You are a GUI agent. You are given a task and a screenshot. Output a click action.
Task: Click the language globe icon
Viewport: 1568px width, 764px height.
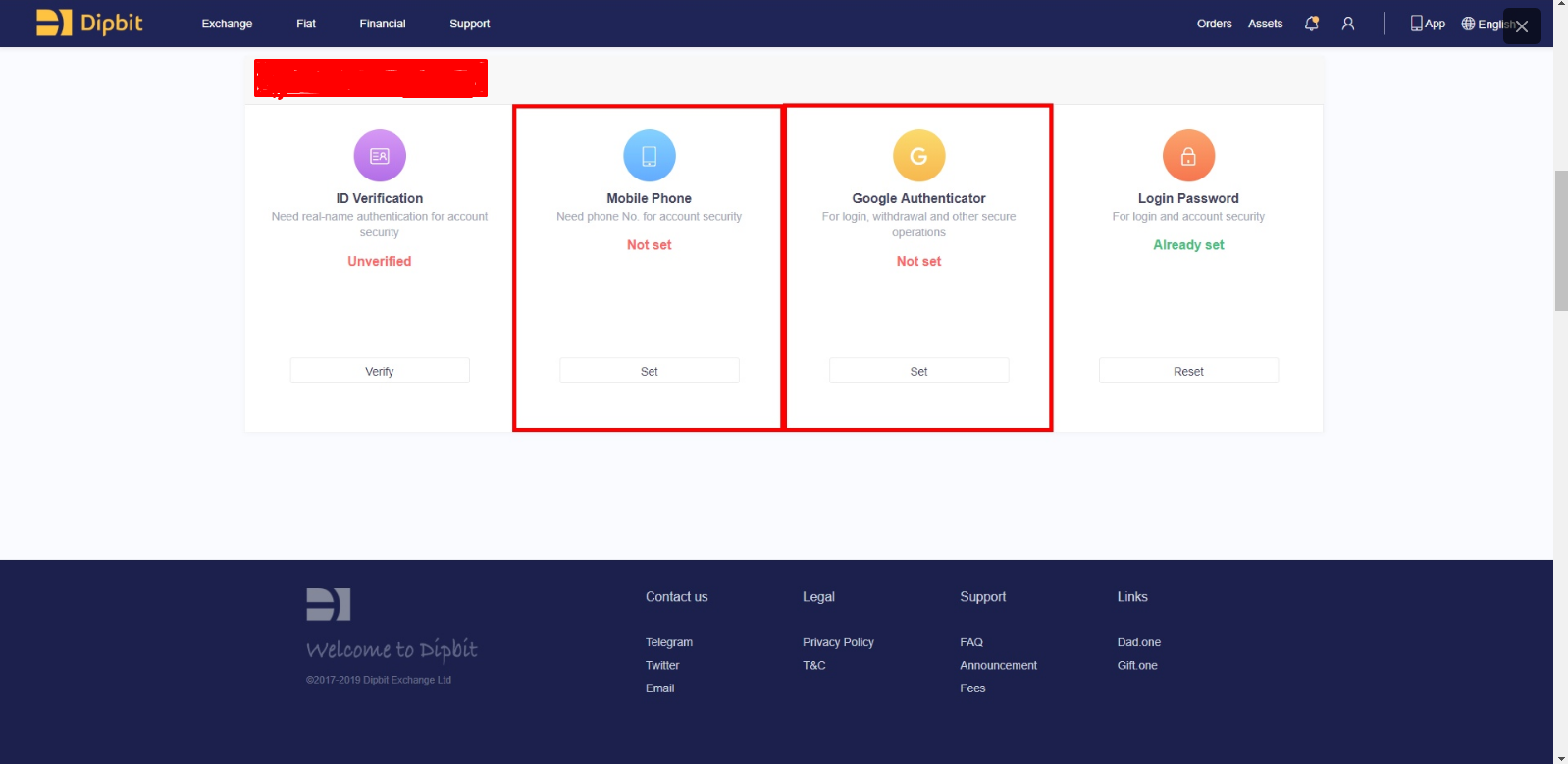(x=1468, y=24)
